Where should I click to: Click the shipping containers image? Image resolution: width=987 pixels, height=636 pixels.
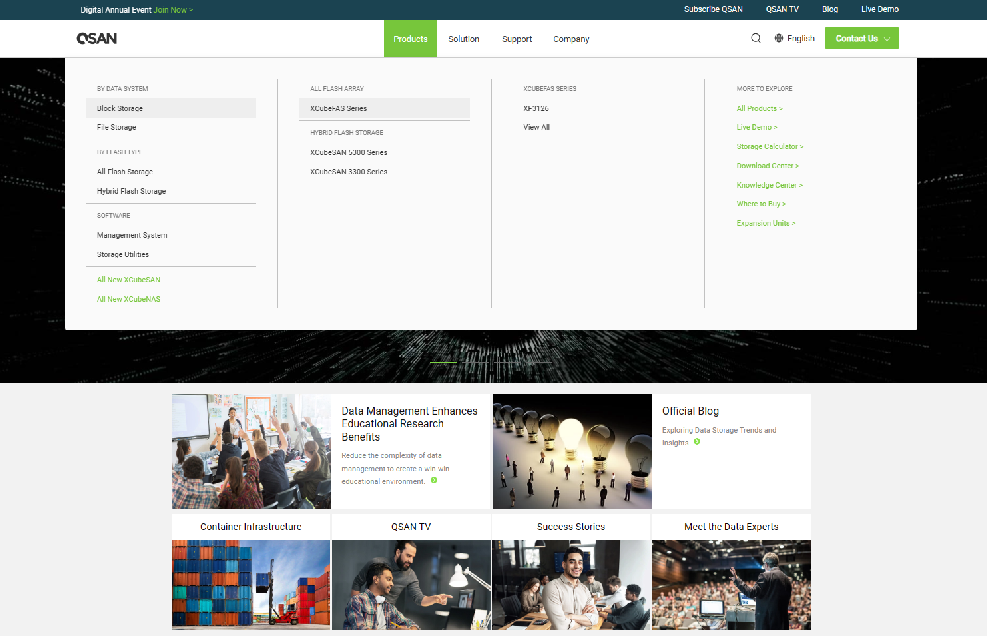(x=251, y=585)
